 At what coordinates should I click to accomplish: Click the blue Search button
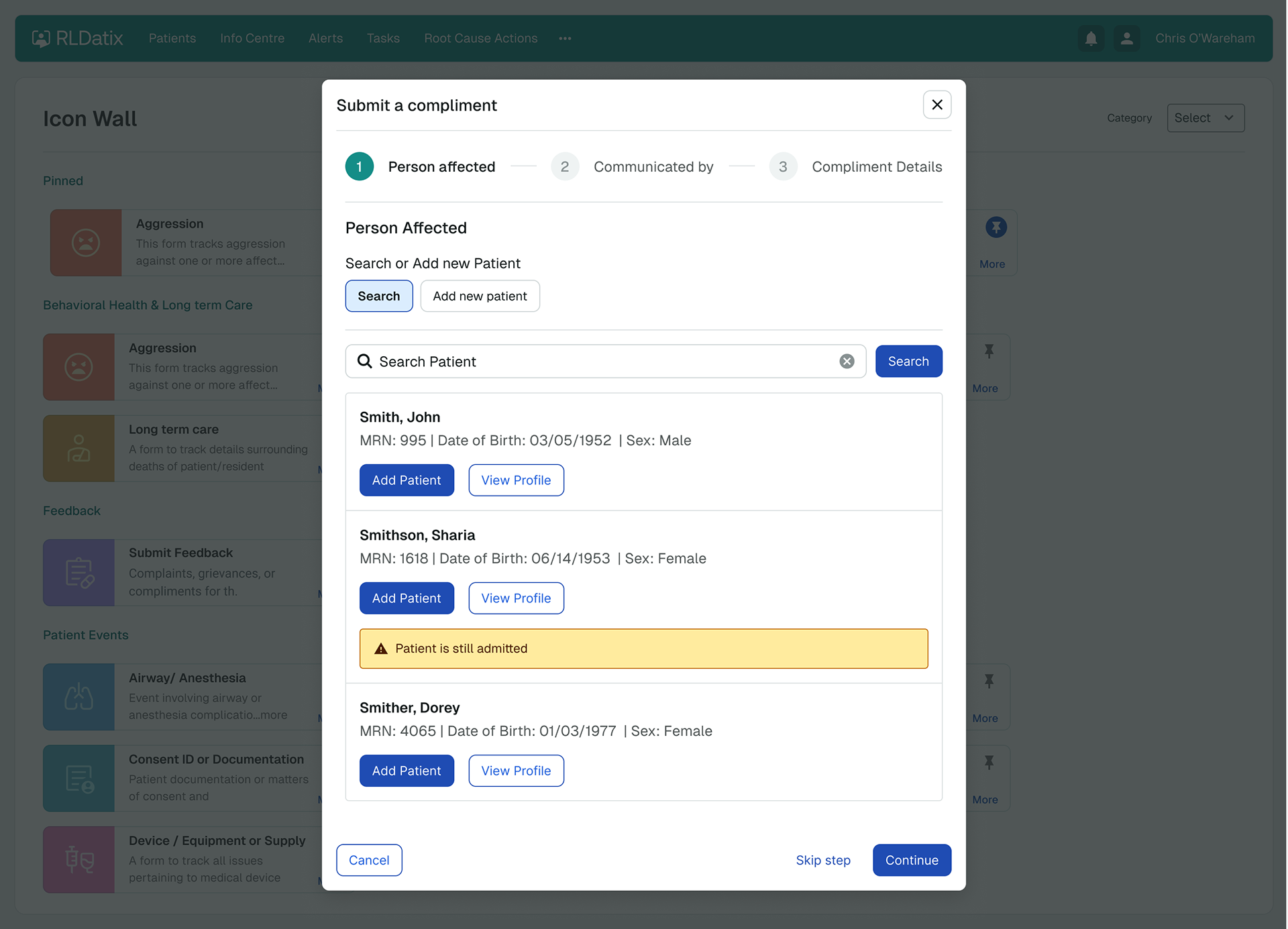(x=908, y=362)
